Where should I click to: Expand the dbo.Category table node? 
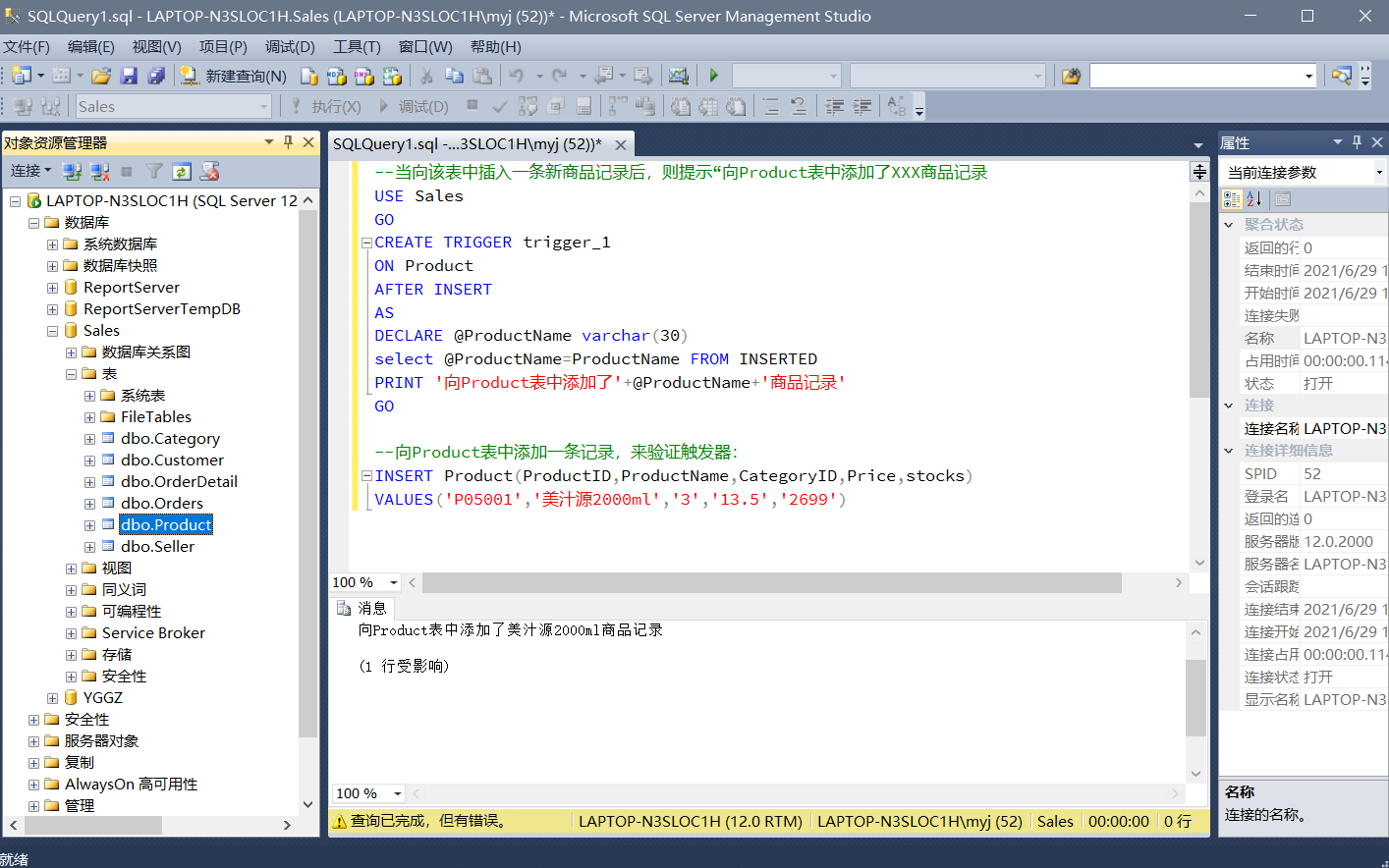point(90,439)
